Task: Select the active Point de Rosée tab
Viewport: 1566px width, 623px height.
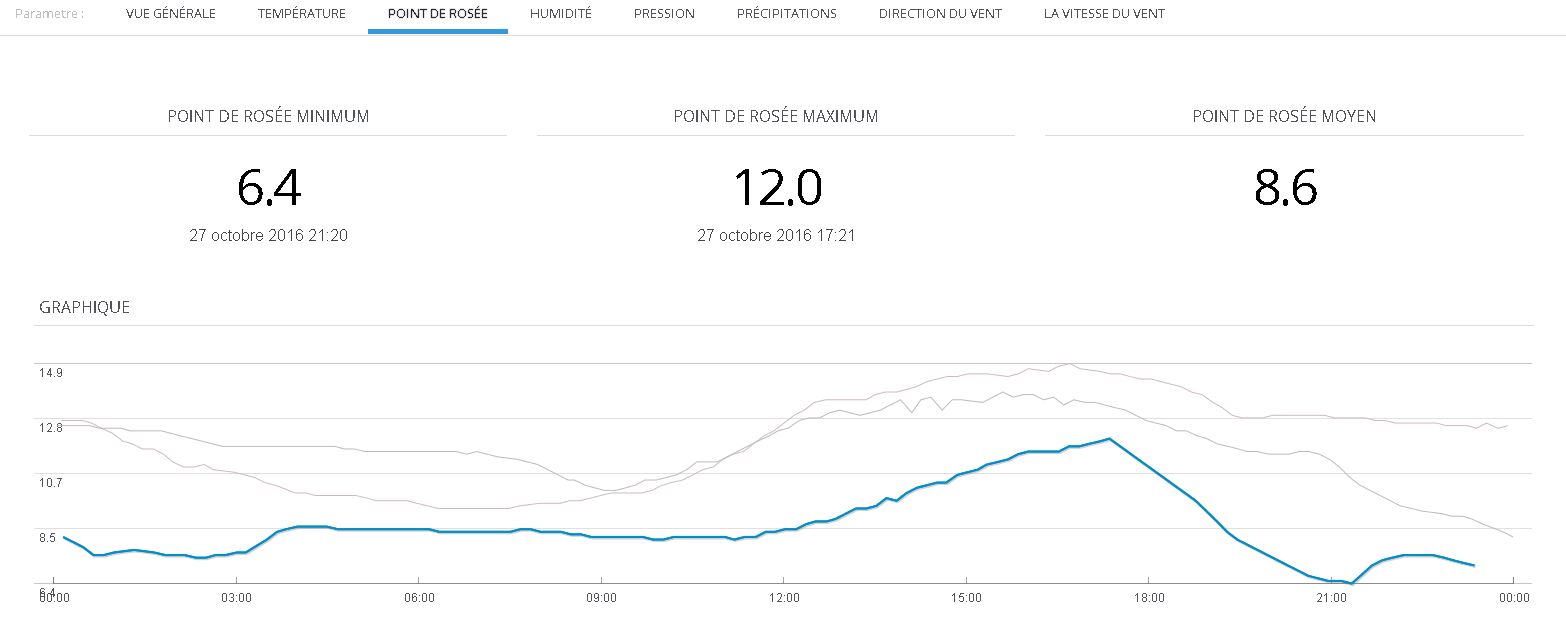Action: [438, 14]
